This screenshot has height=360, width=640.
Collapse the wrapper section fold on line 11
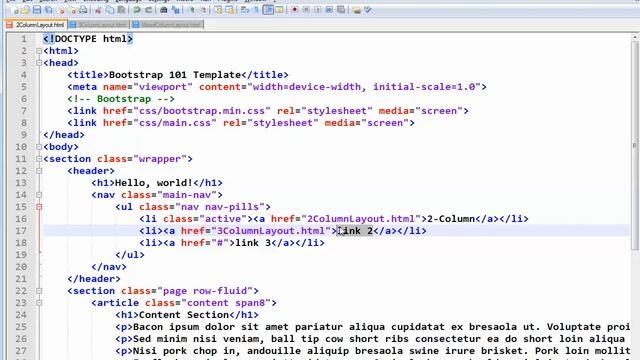(39, 159)
